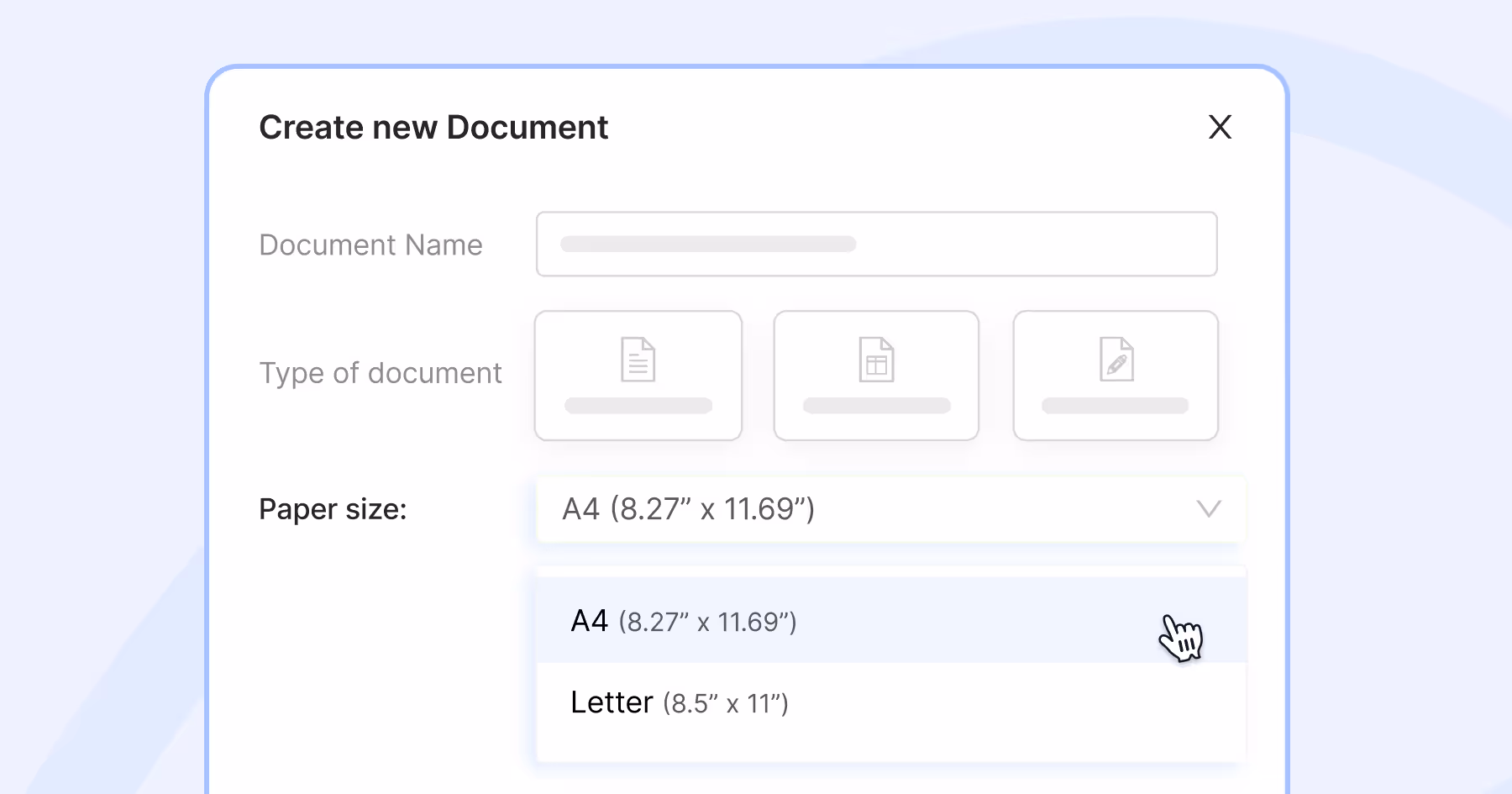Click inside the paper size combo box
This screenshot has width=1512, height=794.
pos(840,509)
